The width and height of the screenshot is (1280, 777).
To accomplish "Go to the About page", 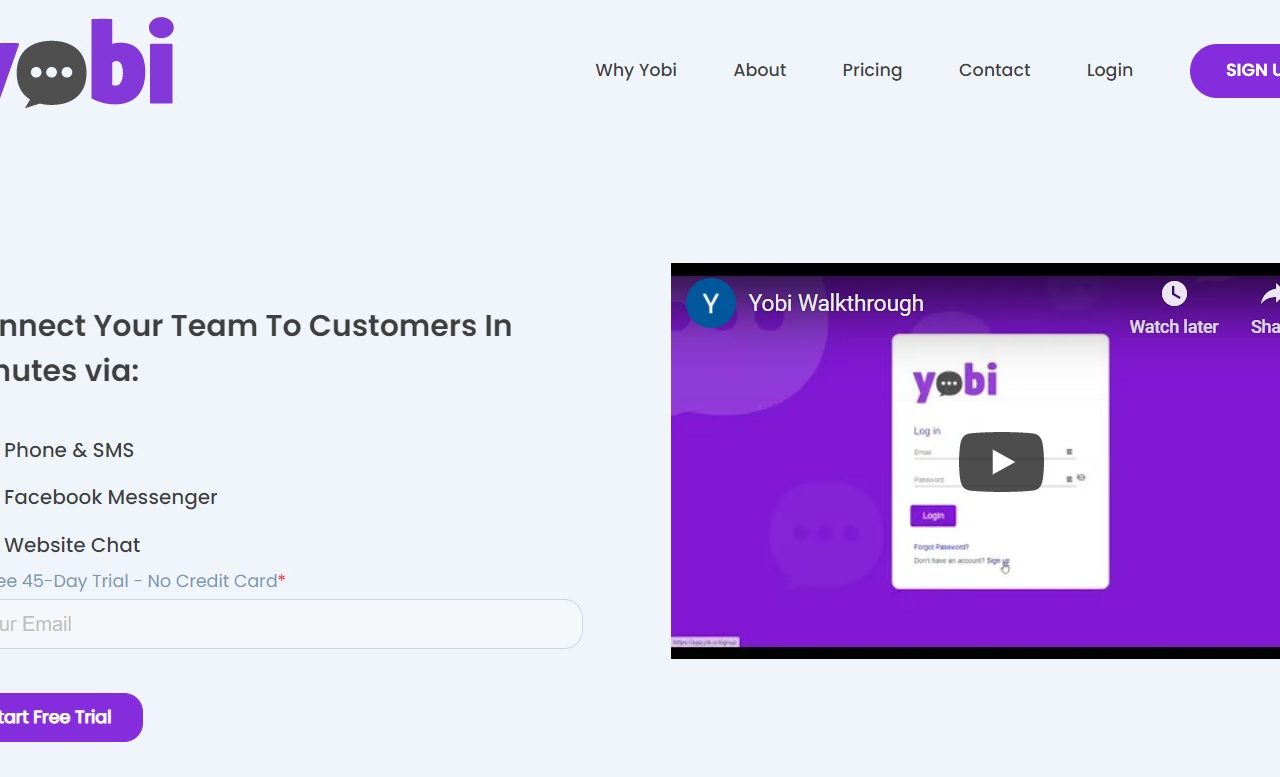I will (759, 70).
